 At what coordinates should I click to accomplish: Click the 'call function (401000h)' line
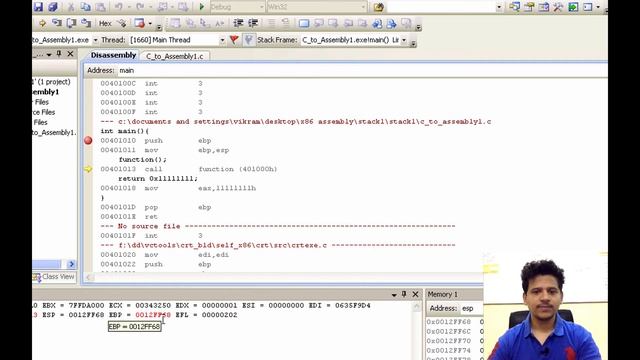189,169
